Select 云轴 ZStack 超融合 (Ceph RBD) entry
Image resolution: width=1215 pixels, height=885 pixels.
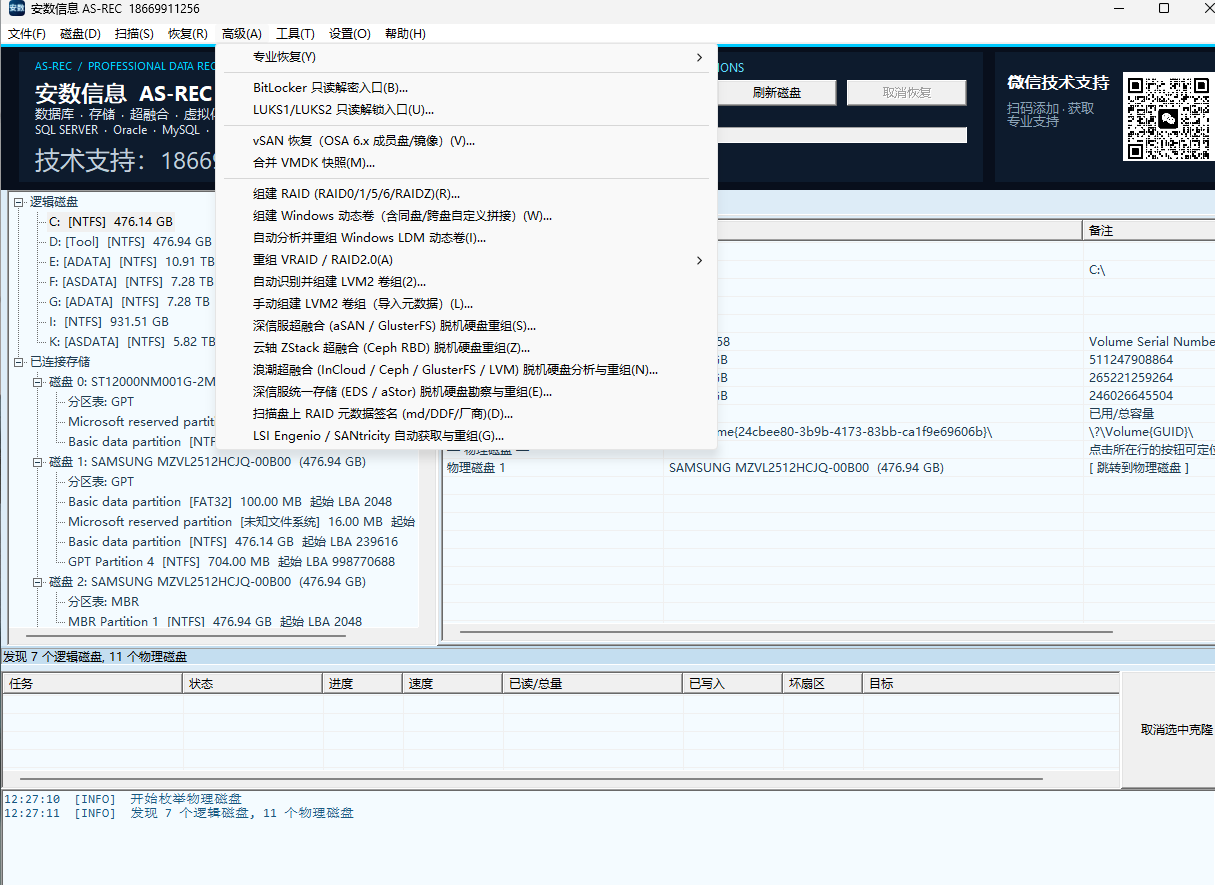pyautogui.click(x=466, y=348)
